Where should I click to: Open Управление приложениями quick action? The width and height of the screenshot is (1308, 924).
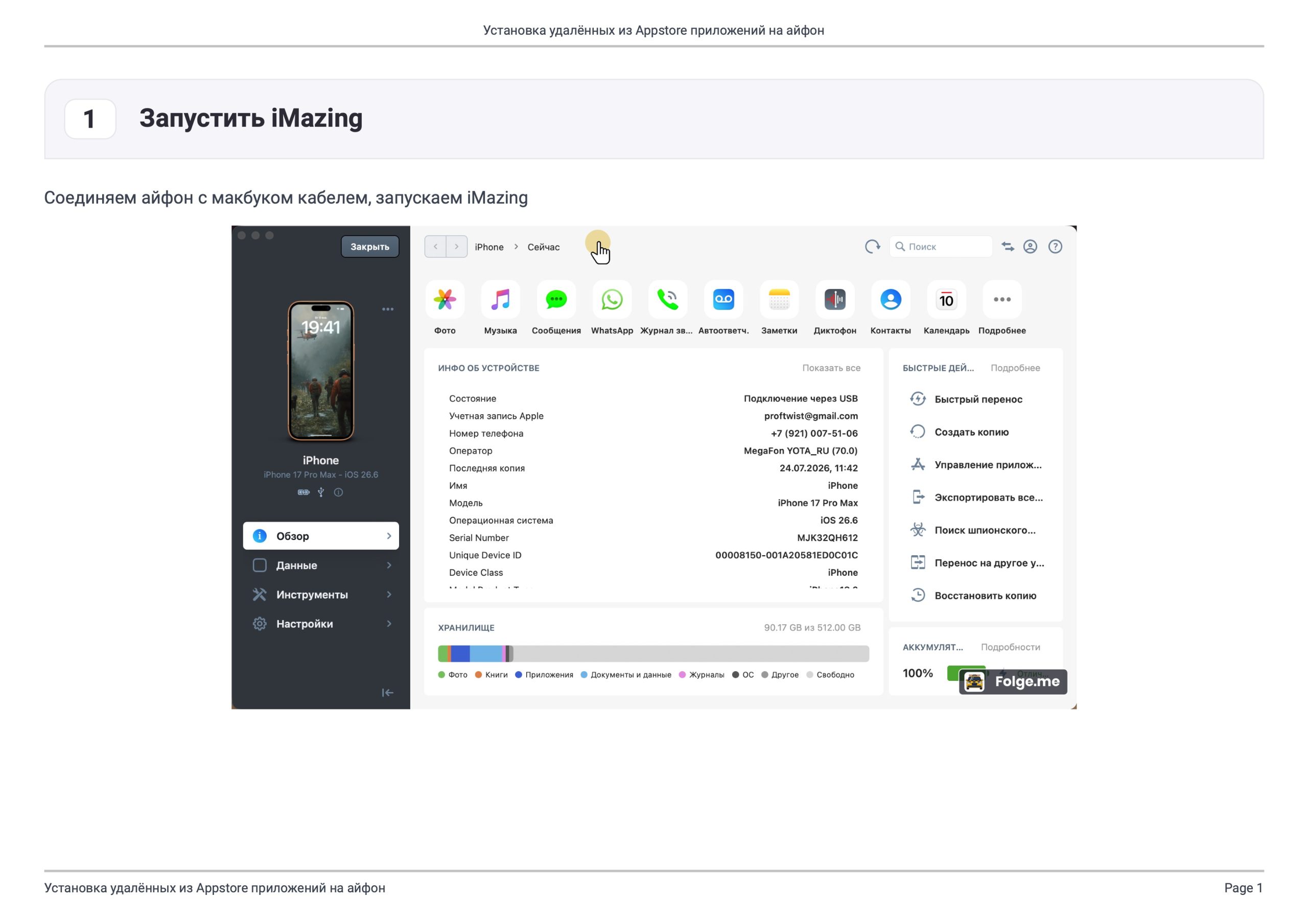point(976,465)
